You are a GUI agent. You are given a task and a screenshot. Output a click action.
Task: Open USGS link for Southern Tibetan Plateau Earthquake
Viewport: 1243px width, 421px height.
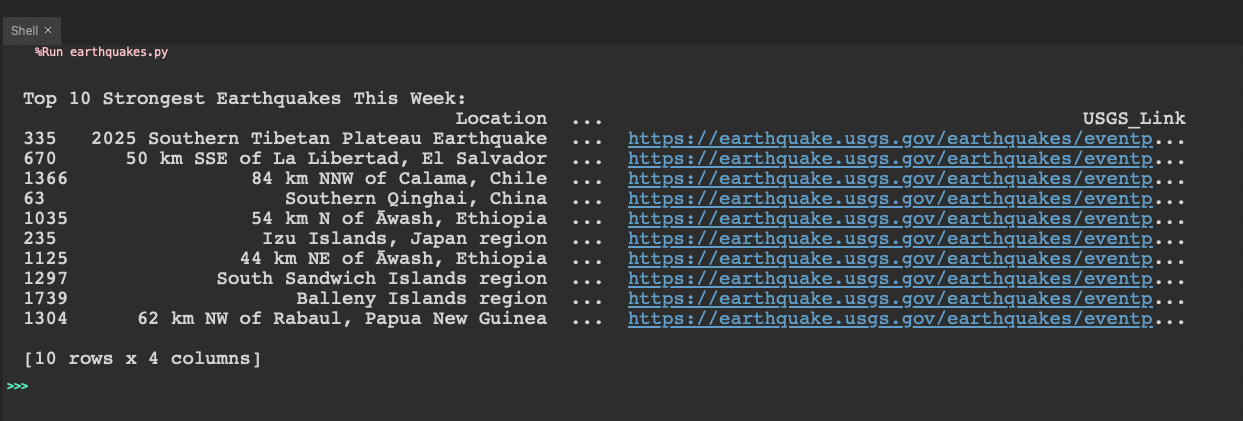pos(890,138)
